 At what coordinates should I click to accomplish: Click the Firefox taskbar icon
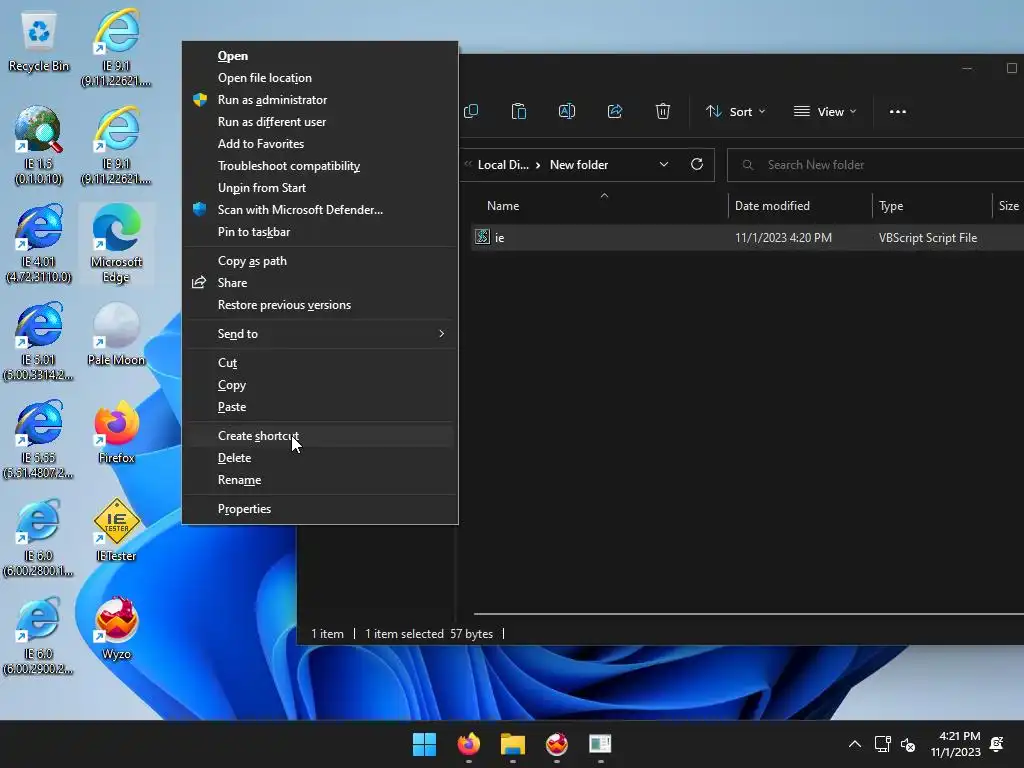click(x=468, y=744)
